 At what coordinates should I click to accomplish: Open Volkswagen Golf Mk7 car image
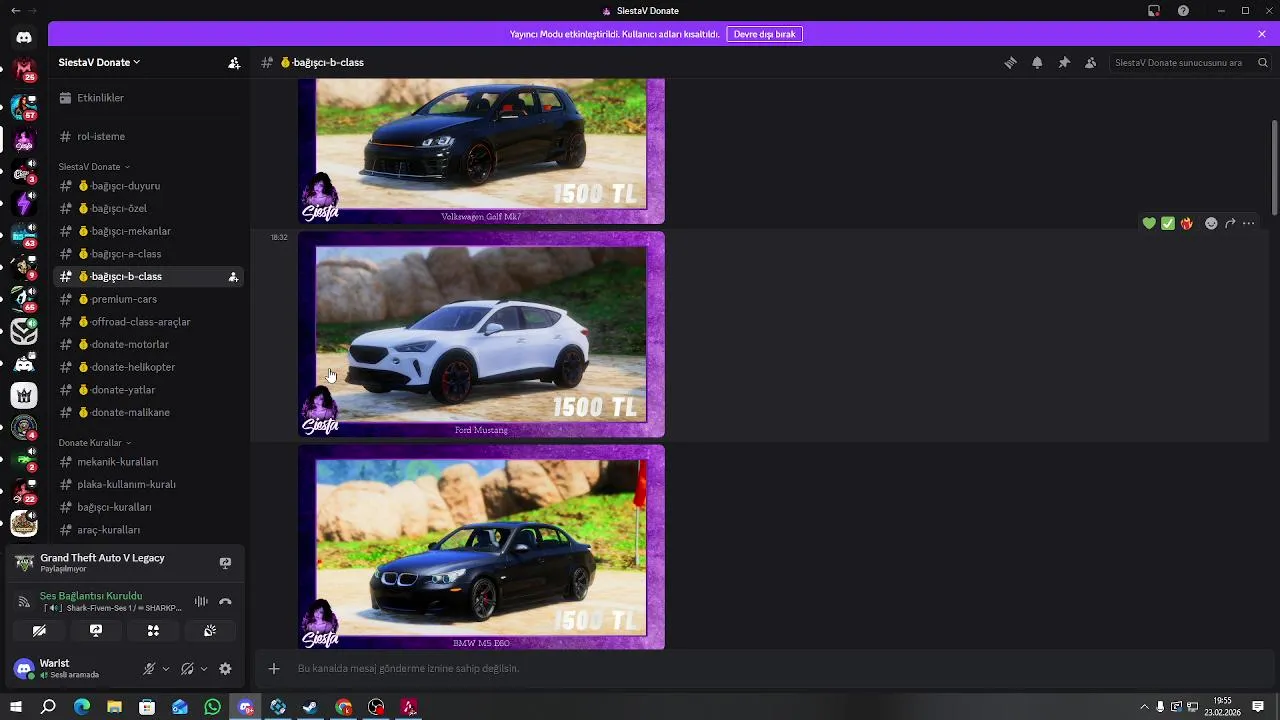point(481,151)
